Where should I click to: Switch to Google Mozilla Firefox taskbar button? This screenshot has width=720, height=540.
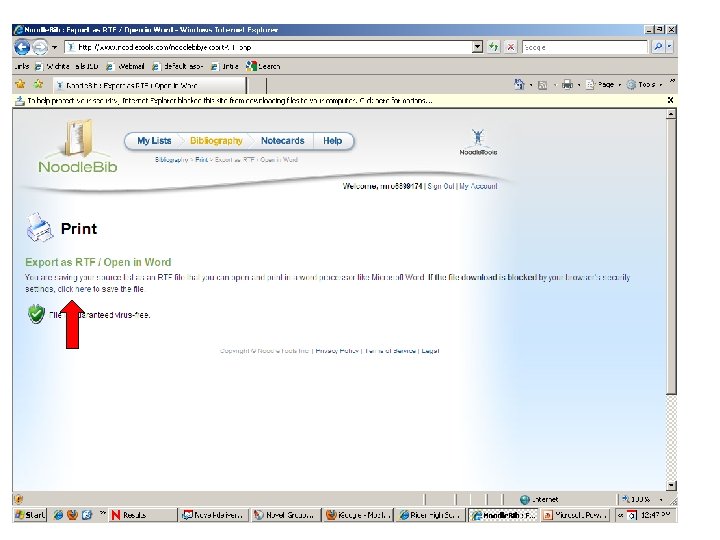(x=358, y=515)
